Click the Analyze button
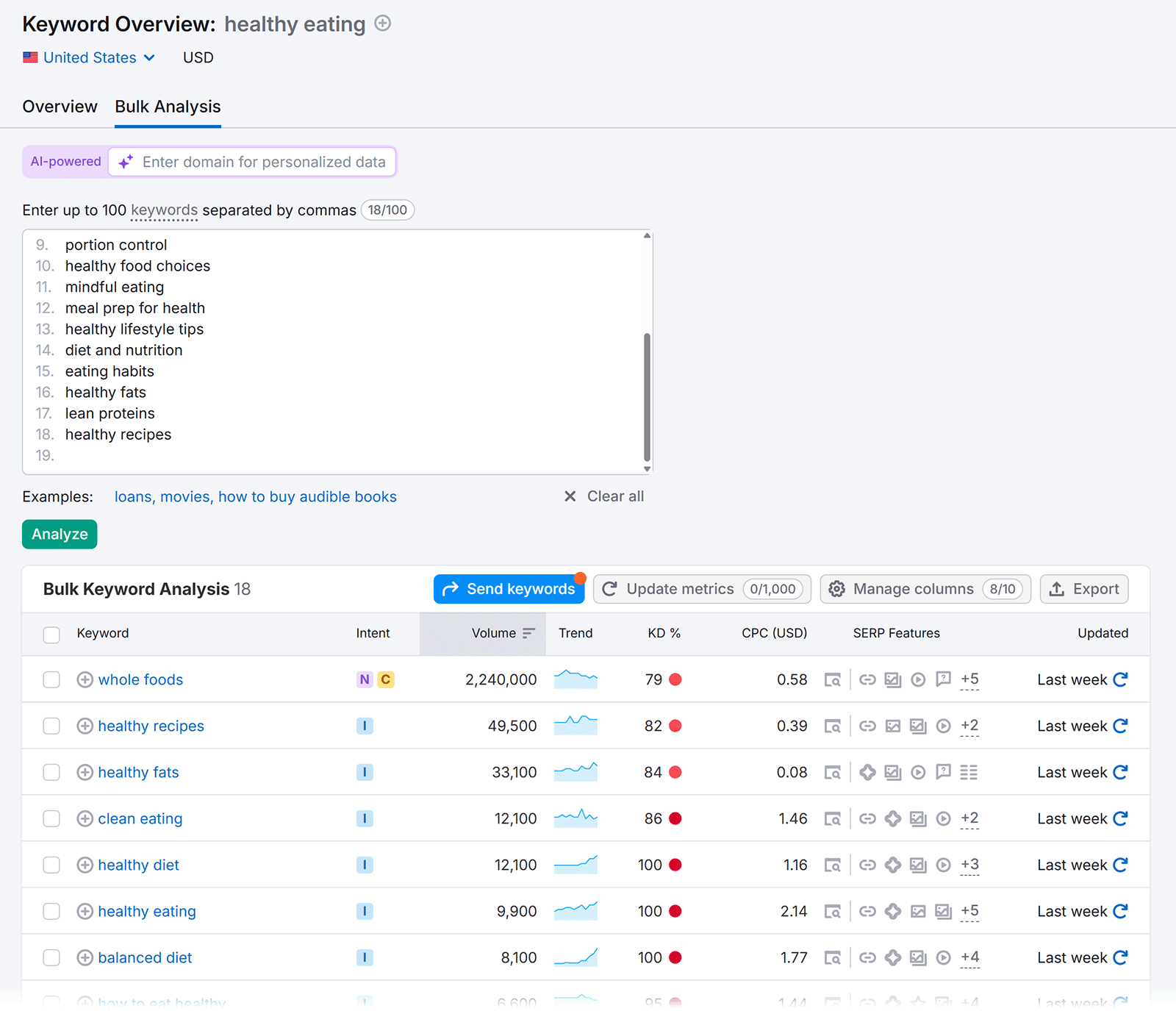 point(59,534)
